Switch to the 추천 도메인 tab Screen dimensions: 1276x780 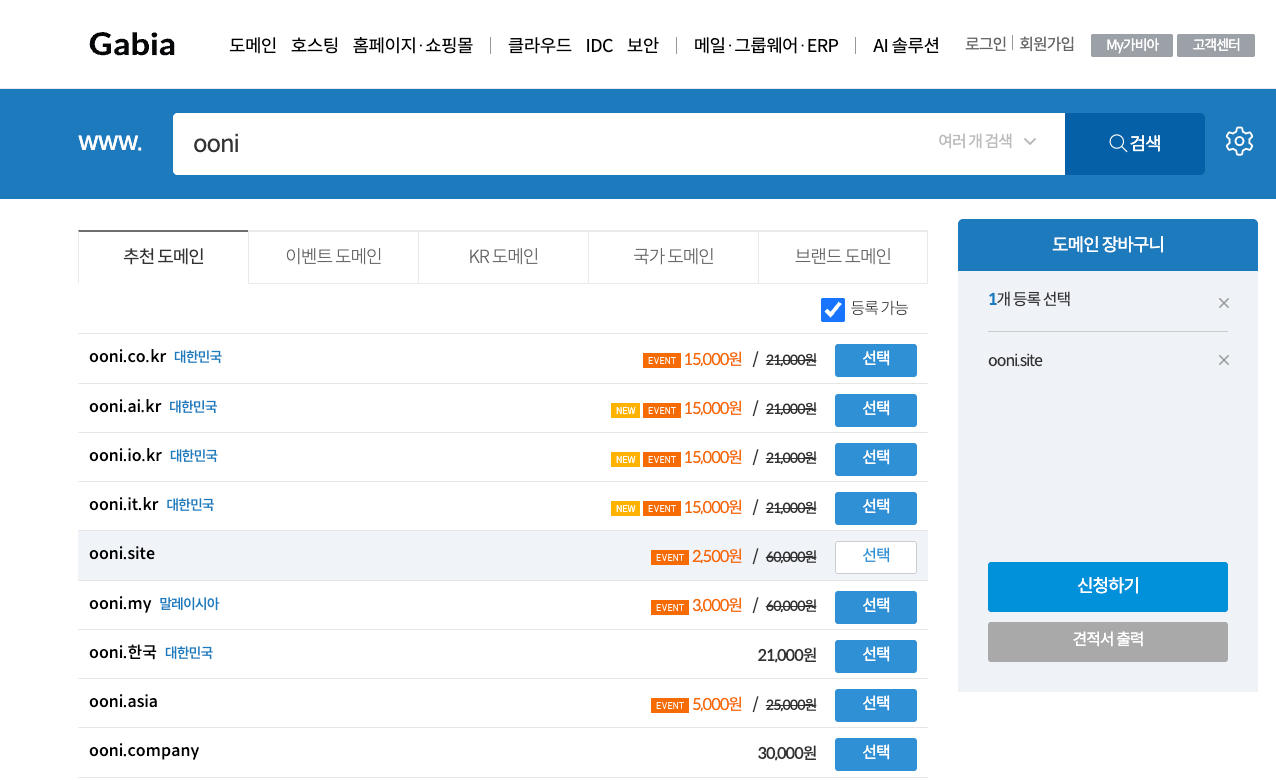click(x=163, y=257)
